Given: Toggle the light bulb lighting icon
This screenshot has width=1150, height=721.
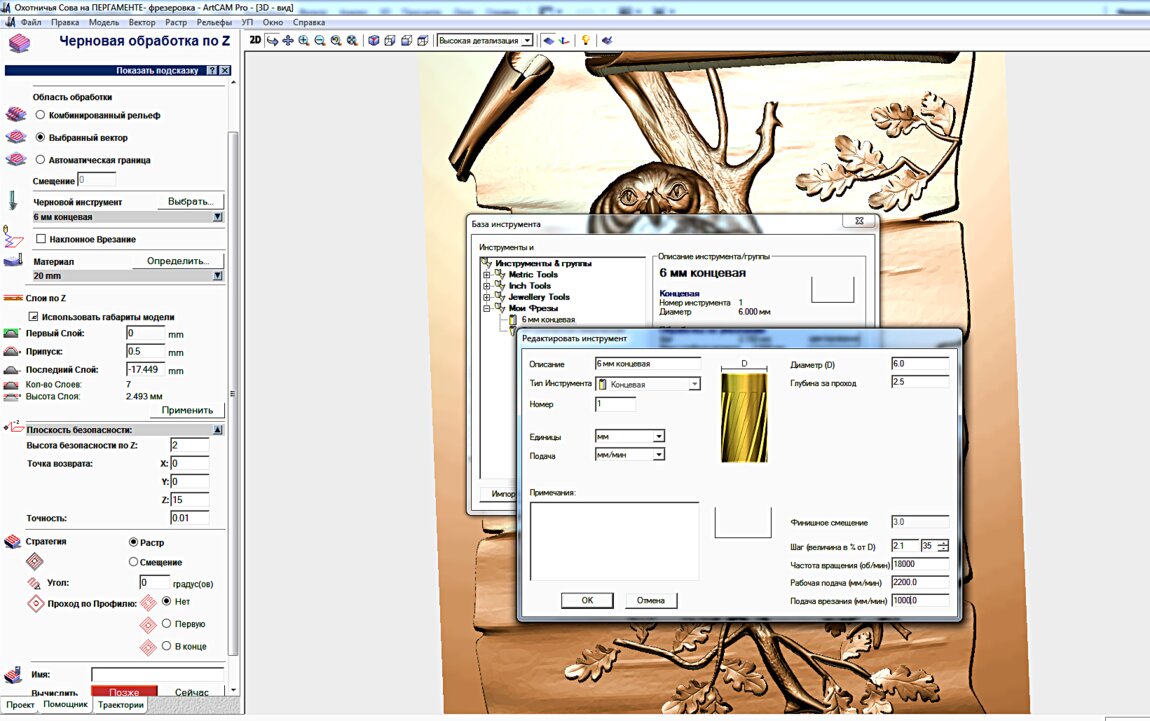Looking at the screenshot, I should click(585, 40).
